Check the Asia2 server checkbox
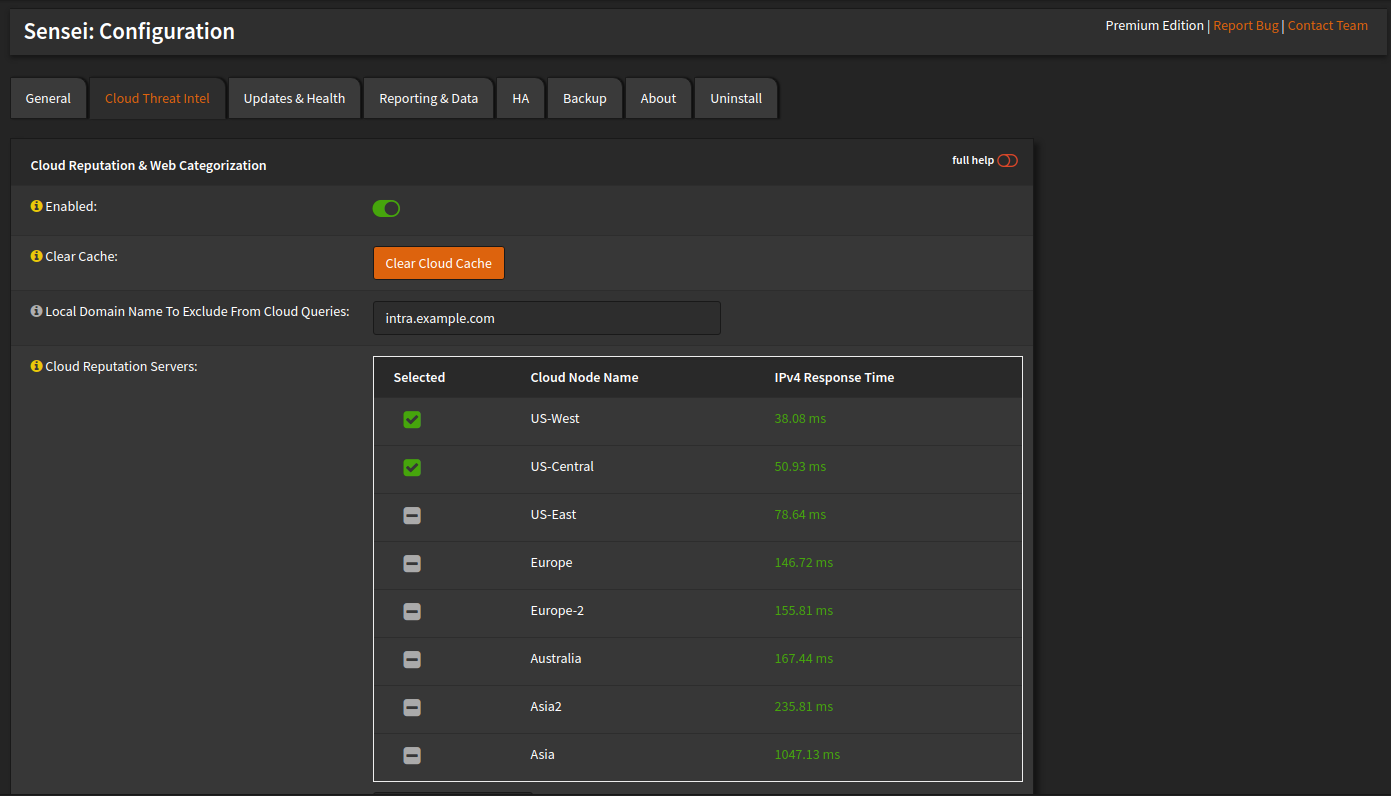 [x=412, y=708]
